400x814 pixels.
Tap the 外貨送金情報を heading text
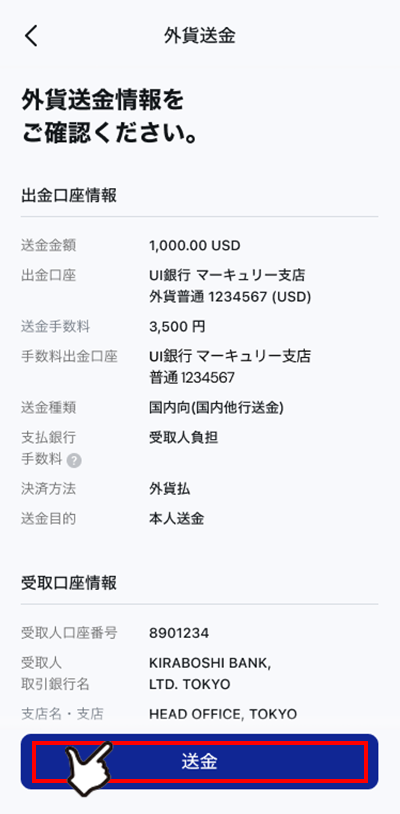(102, 100)
